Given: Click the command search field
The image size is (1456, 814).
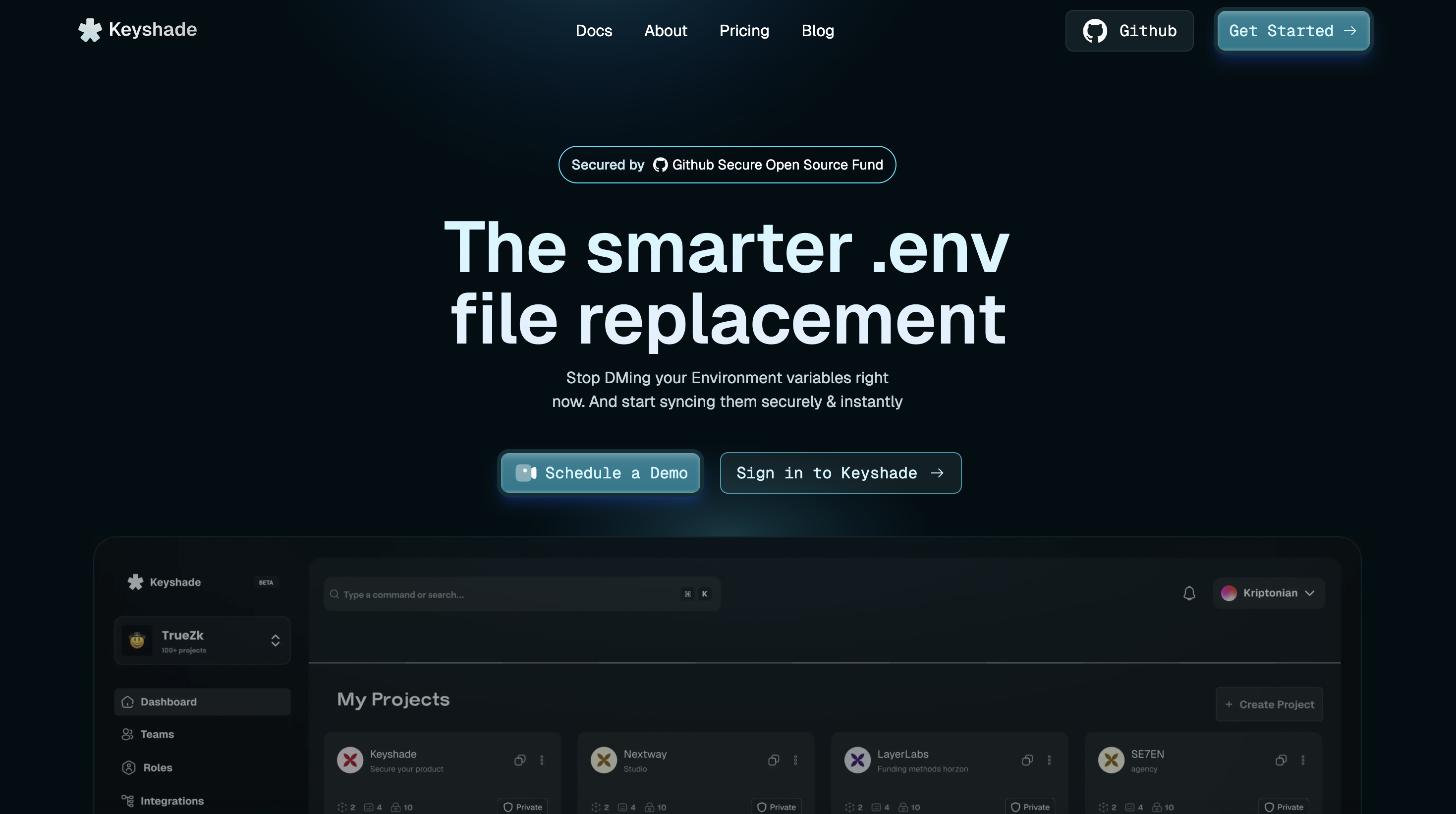Looking at the screenshot, I should click(x=522, y=593).
